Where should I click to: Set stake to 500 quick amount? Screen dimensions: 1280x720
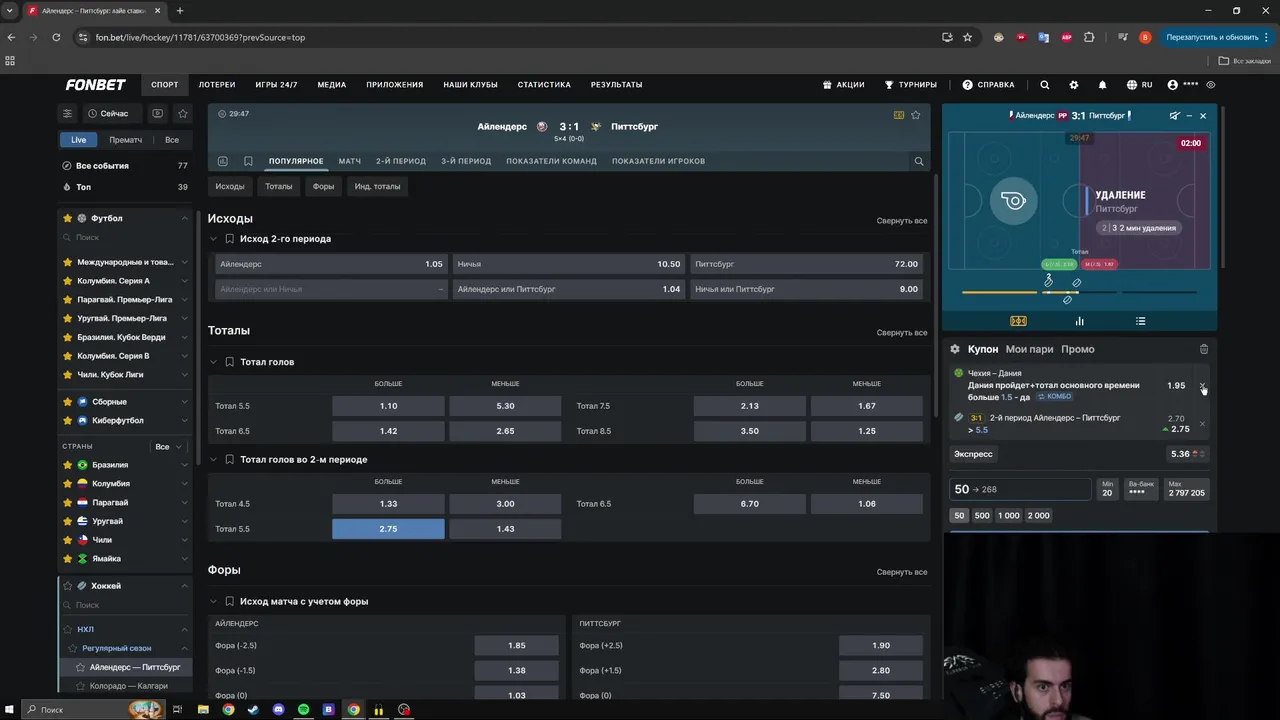click(982, 516)
